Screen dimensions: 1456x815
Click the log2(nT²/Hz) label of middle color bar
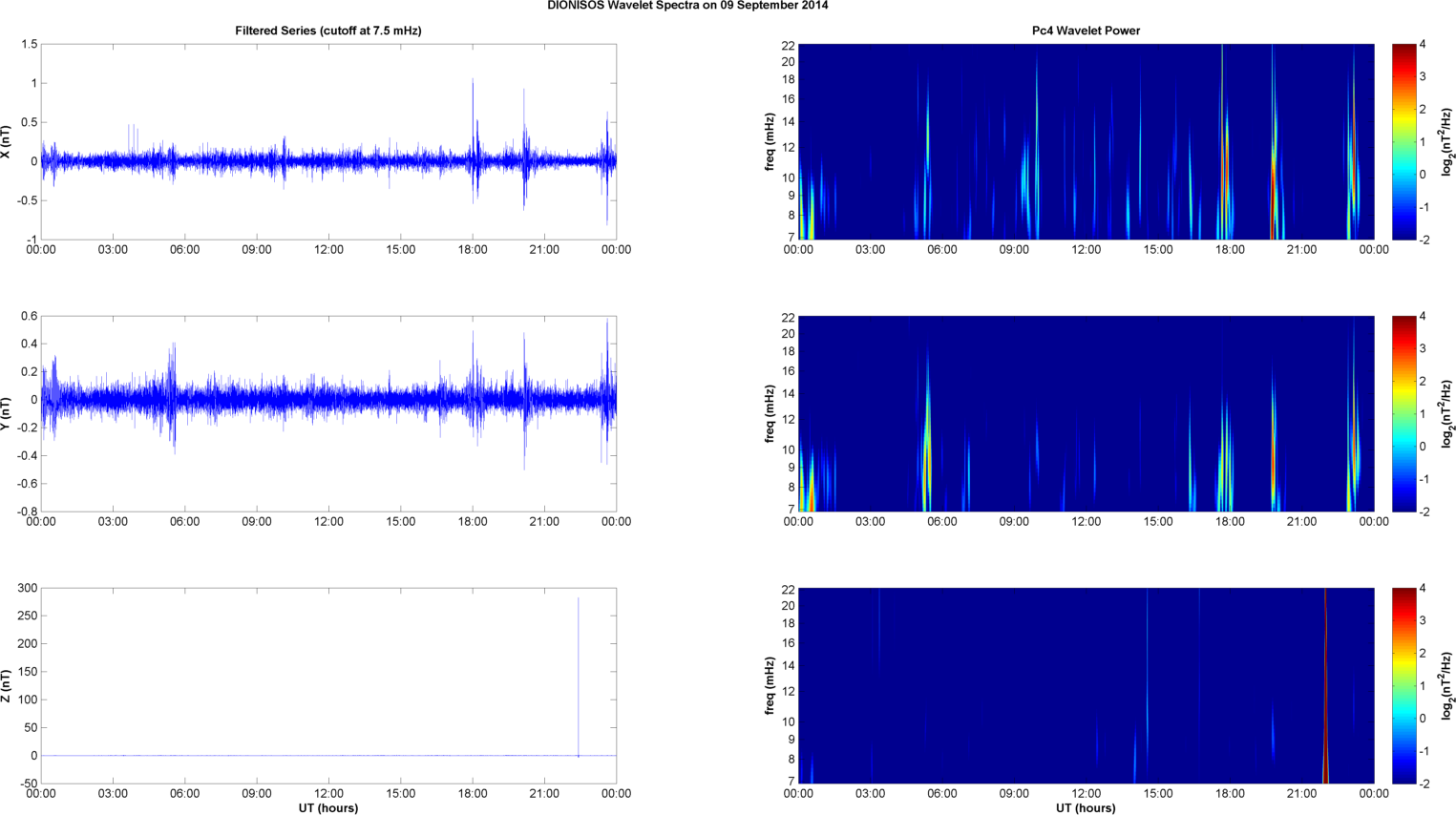pos(1447,413)
